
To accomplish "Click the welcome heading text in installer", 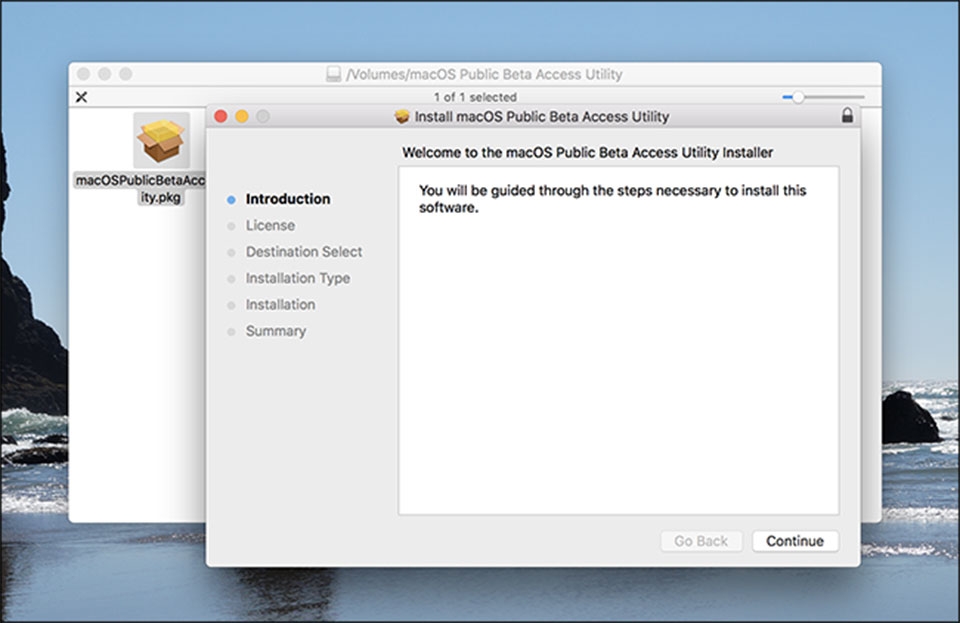I will point(587,152).
